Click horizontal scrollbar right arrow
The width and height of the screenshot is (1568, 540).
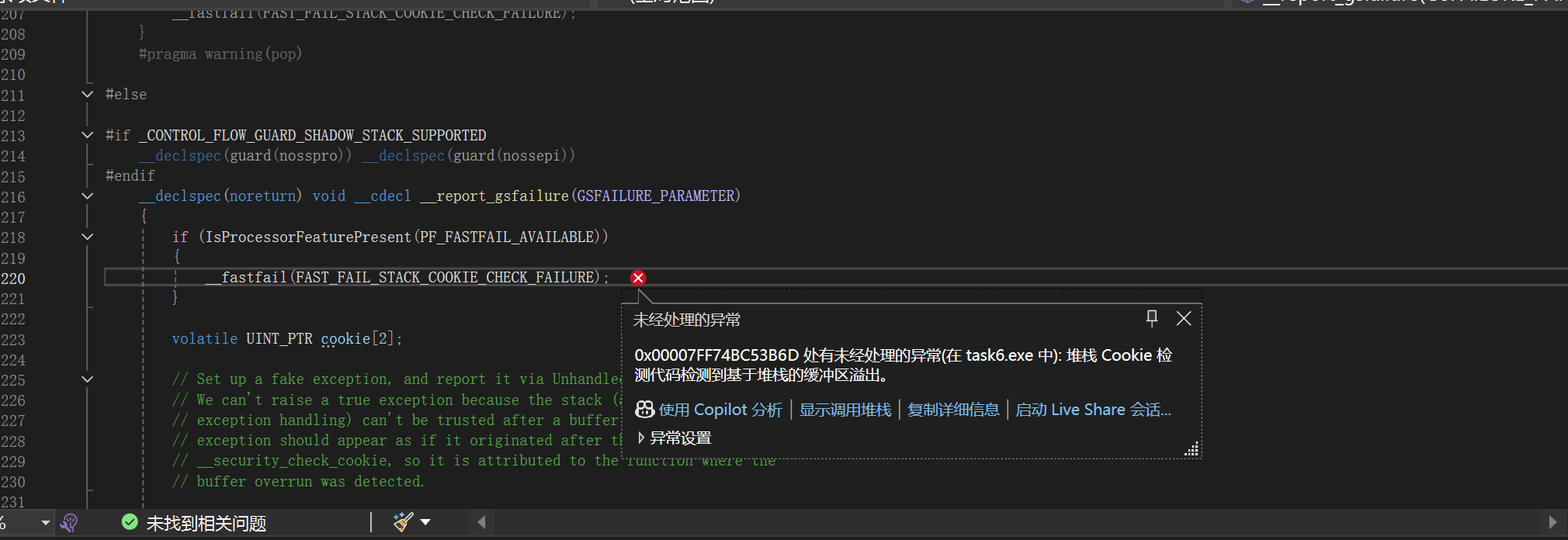1552,522
